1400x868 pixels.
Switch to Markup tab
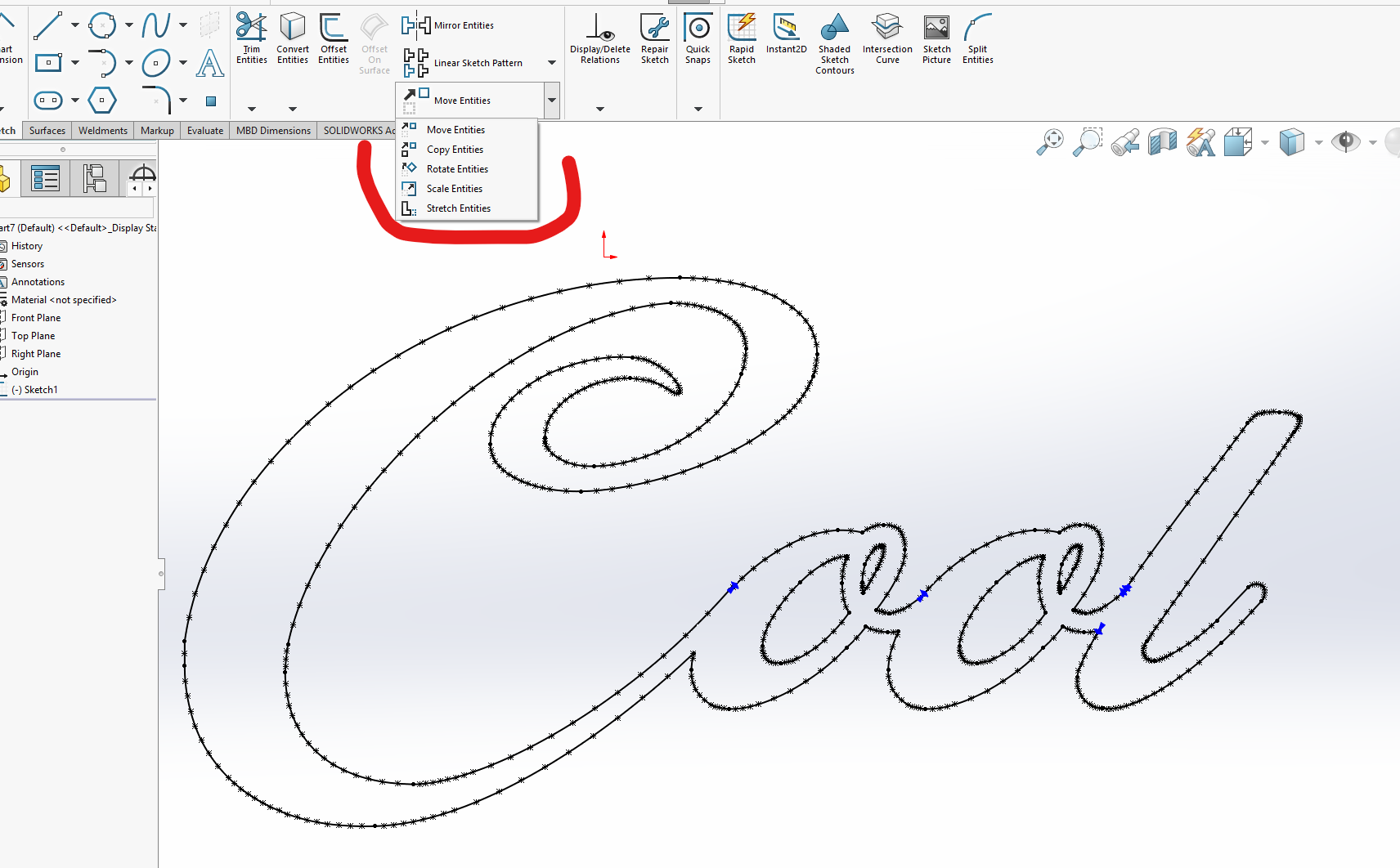click(x=157, y=131)
